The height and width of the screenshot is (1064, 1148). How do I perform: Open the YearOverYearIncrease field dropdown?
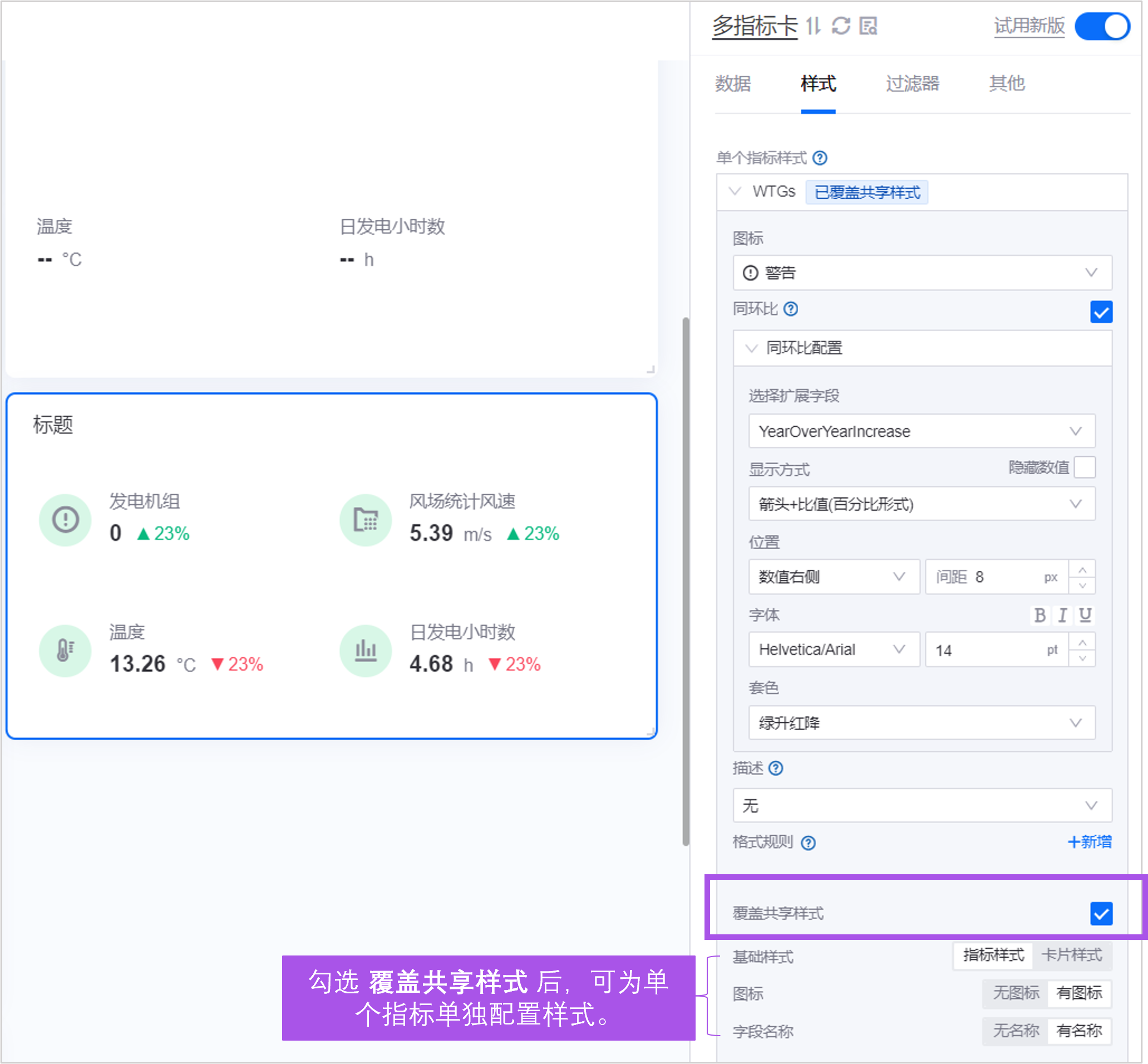922,431
